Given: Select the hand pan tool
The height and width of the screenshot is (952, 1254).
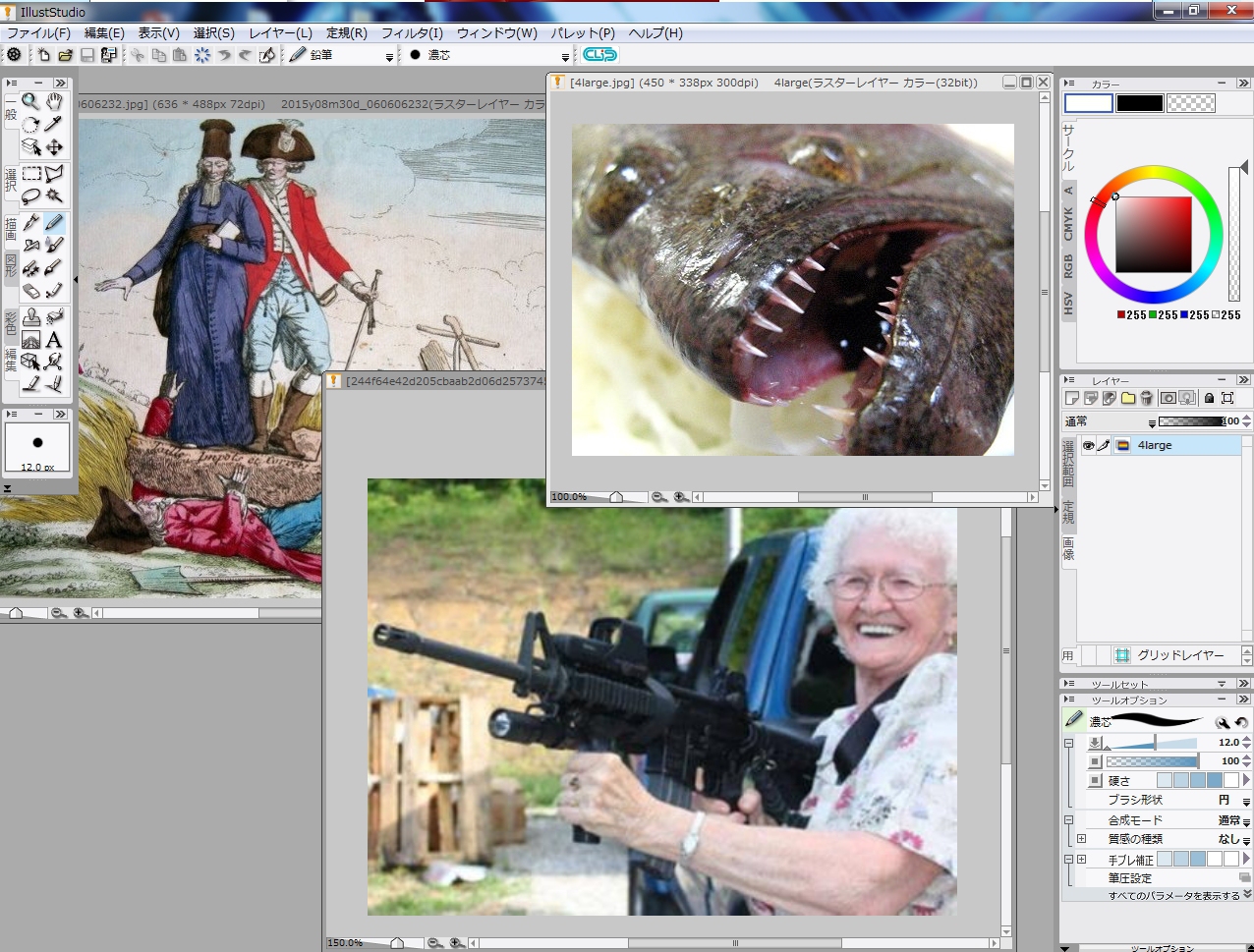Looking at the screenshot, I should click(55, 101).
